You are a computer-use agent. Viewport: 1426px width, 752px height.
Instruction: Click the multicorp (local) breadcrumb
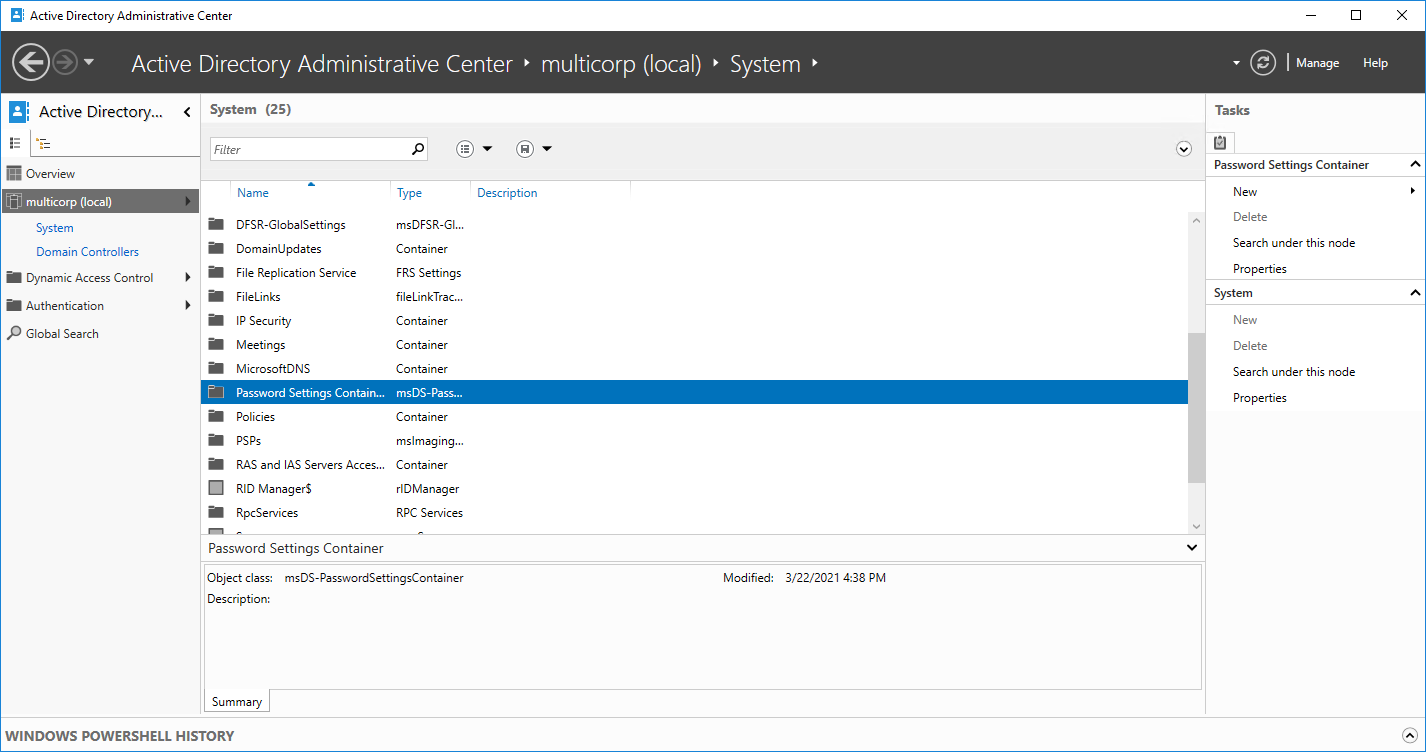[x=621, y=64]
